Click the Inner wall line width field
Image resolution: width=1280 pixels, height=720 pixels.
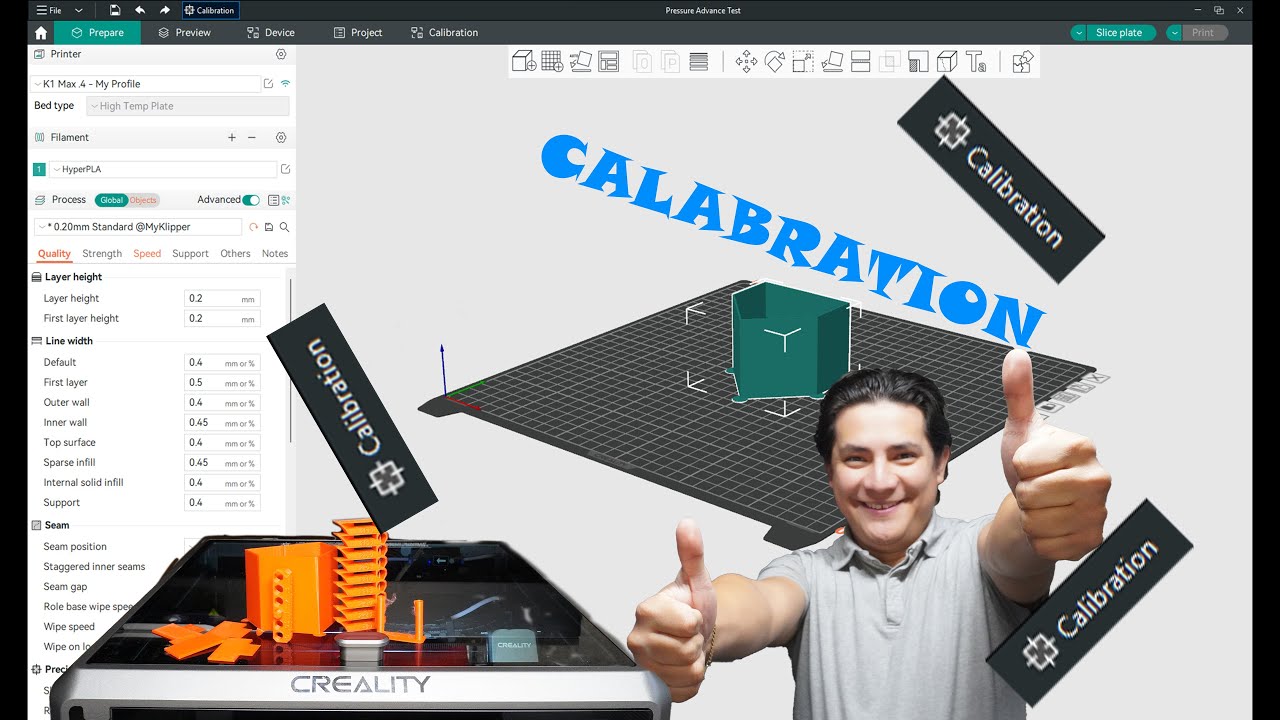click(x=222, y=422)
